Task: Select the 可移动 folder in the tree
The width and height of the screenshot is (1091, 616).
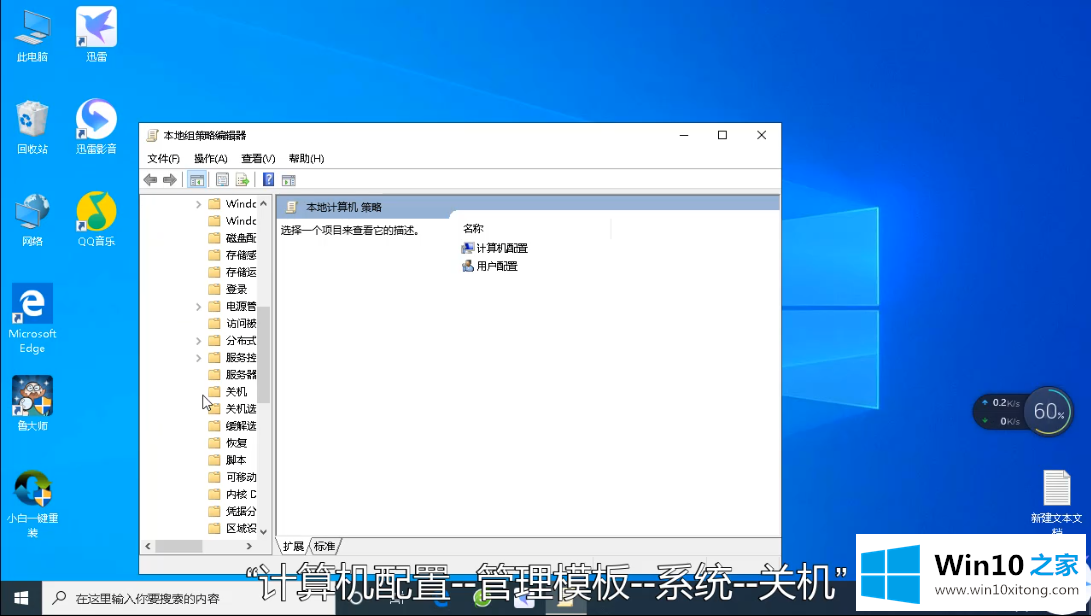Action: coord(232,477)
